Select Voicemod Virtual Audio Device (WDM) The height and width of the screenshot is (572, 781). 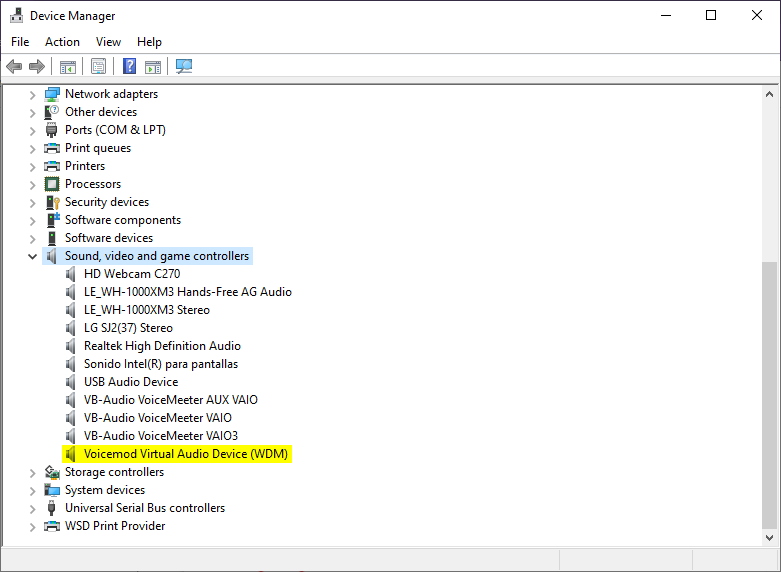[185, 454]
